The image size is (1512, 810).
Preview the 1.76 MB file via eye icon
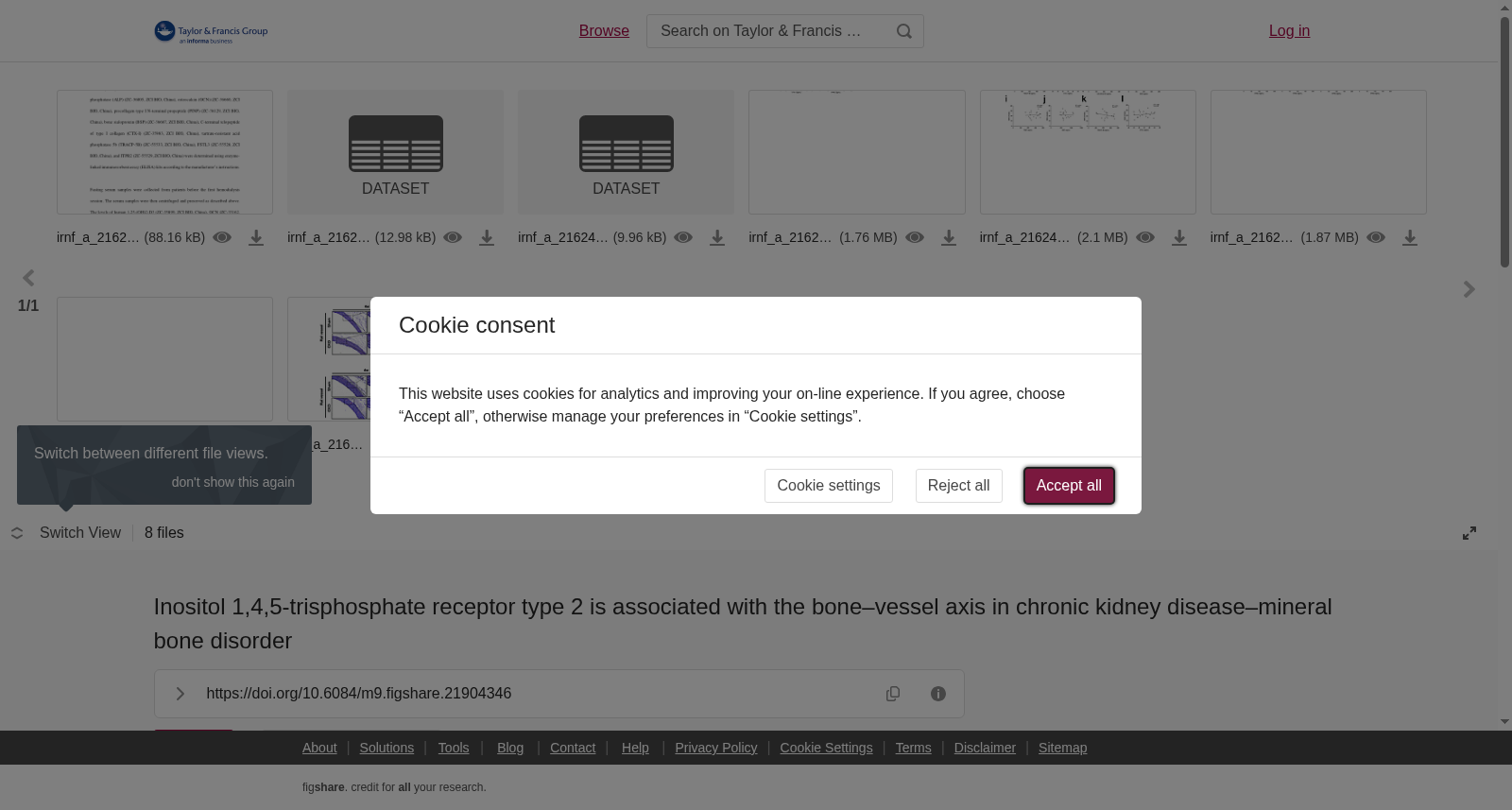pyautogui.click(x=915, y=237)
